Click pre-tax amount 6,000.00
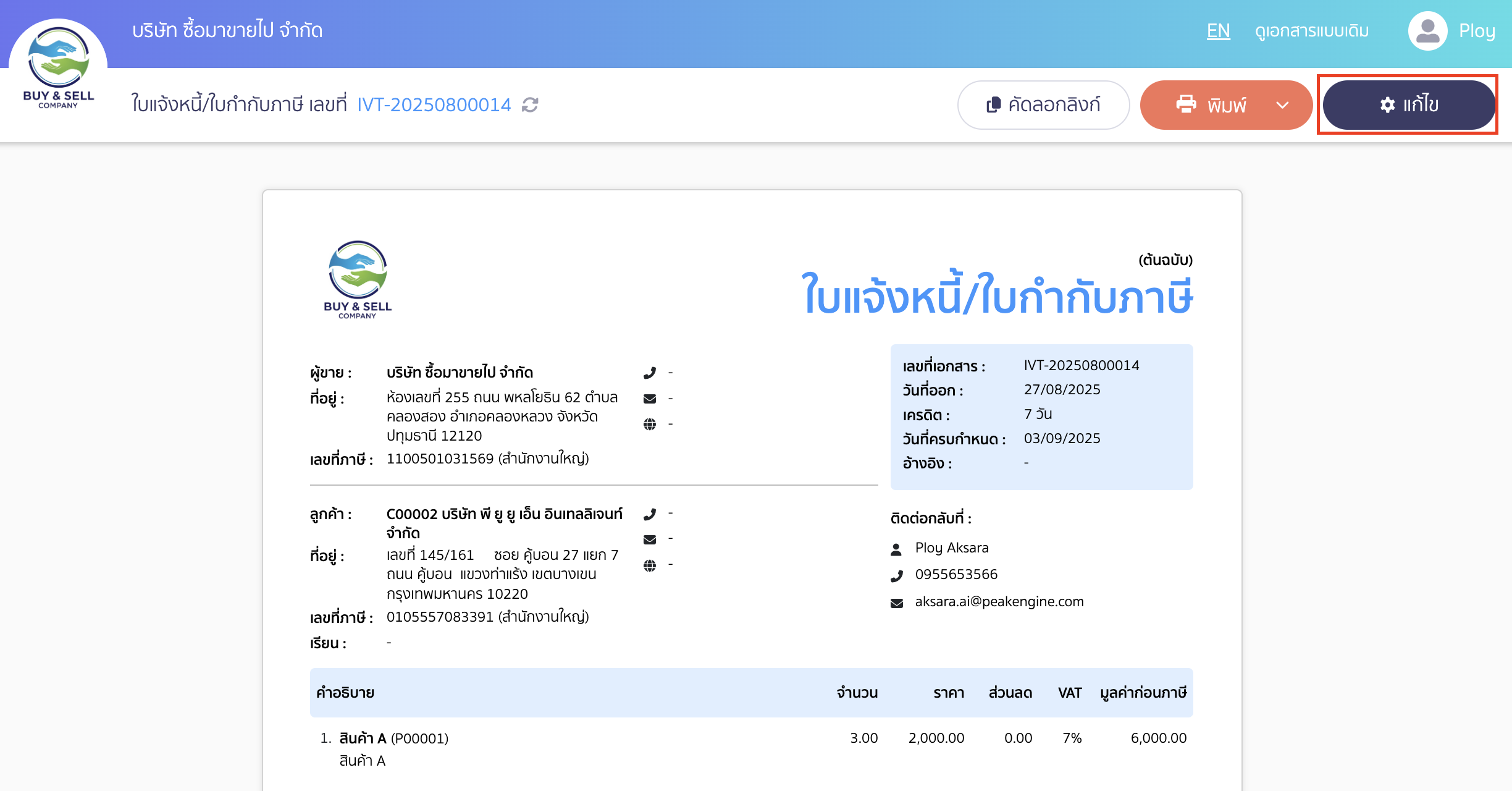Viewport: 1512px width, 791px height. (x=1159, y=738)
